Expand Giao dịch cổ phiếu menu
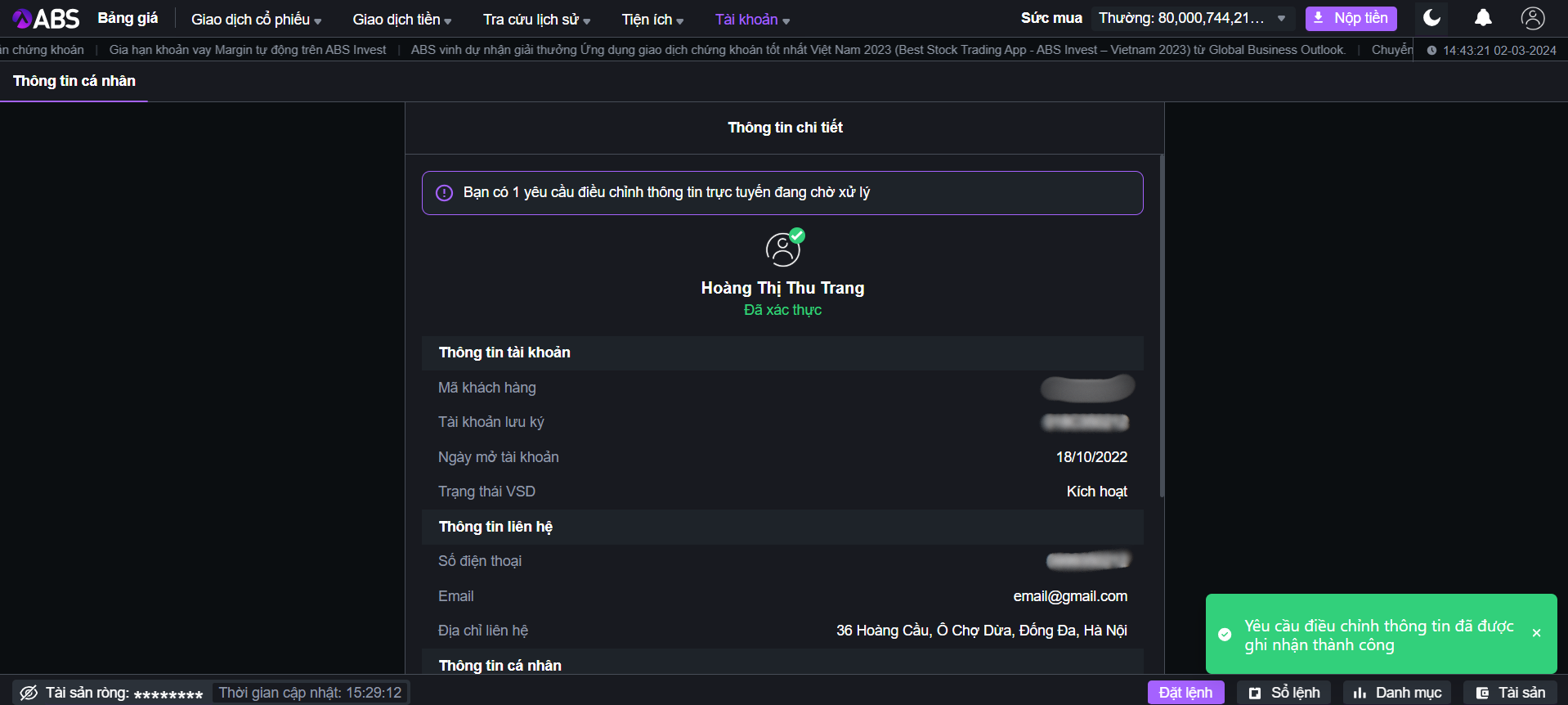 (x=256, y=20)
